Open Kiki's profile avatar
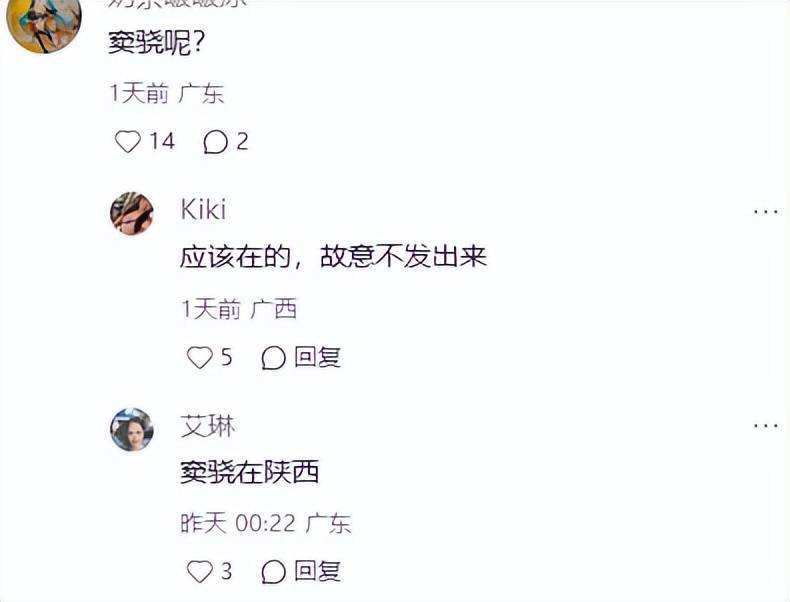Screen dimensions: 790x602 (132, 213)
